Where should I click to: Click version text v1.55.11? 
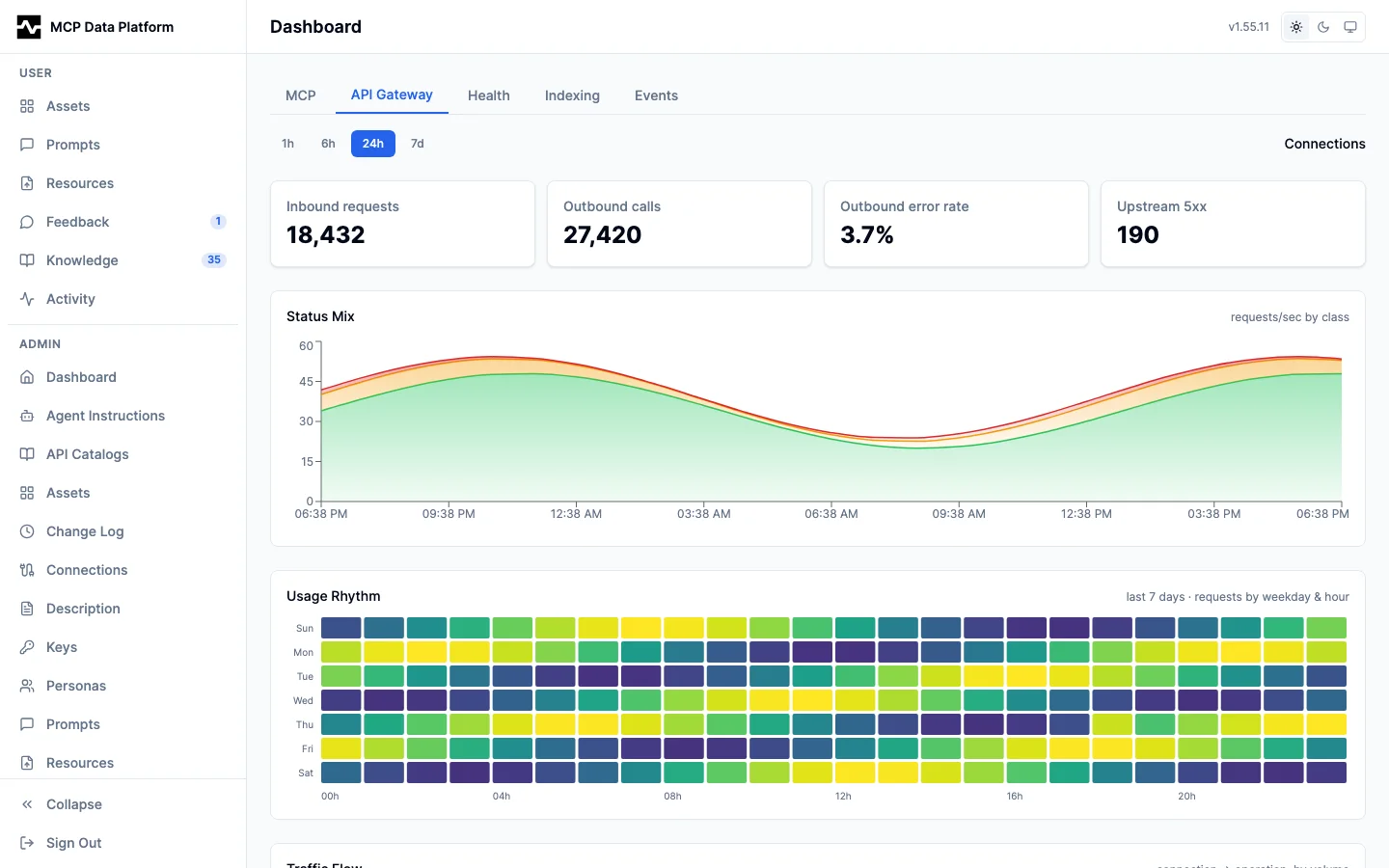(x=1249, y=27)
